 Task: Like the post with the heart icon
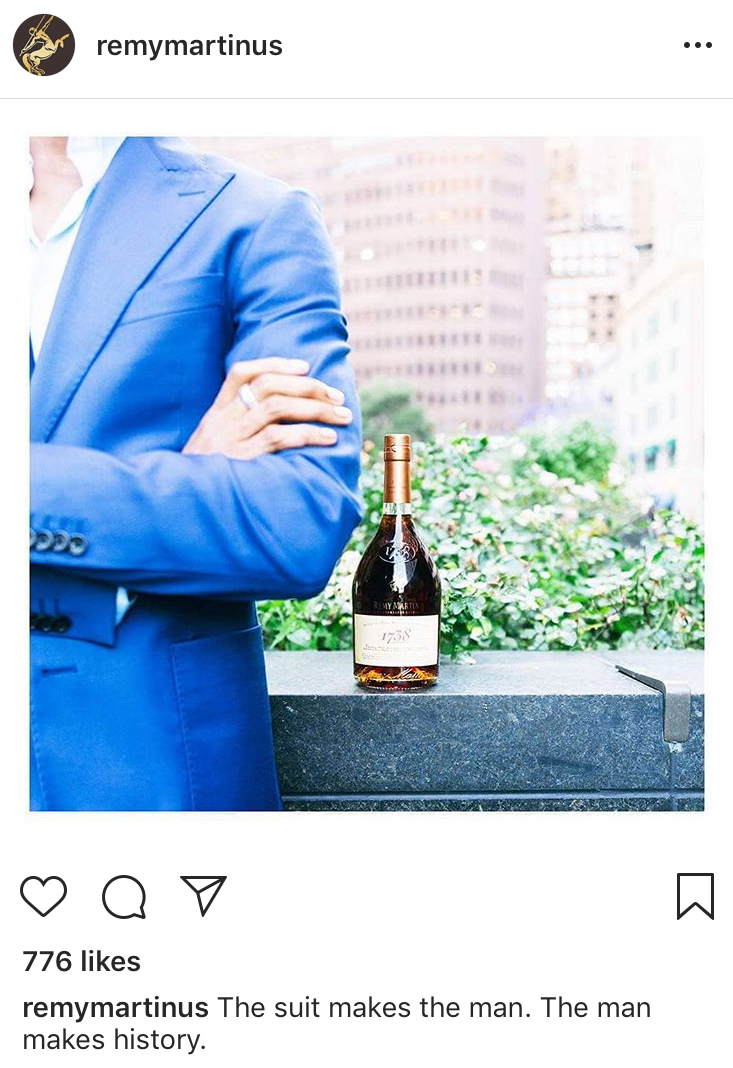(44, 896)
